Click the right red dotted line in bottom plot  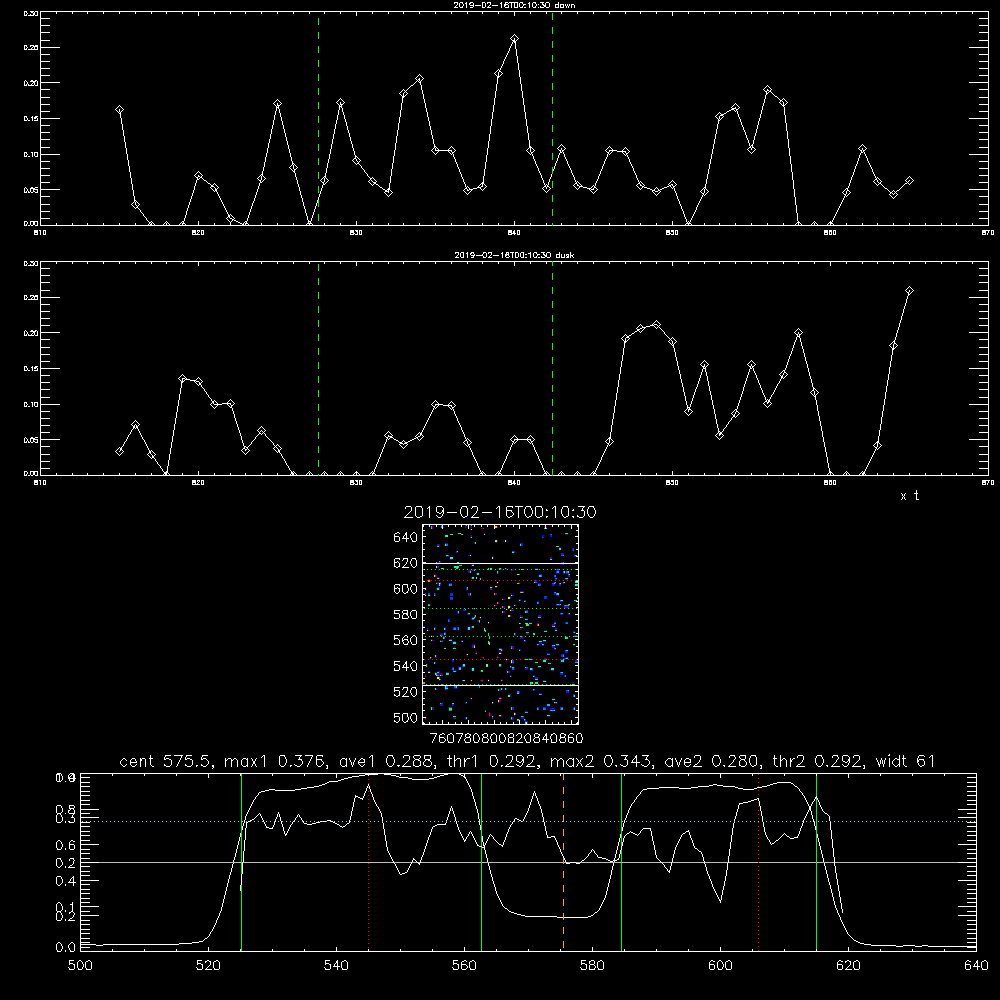point(758,862)
